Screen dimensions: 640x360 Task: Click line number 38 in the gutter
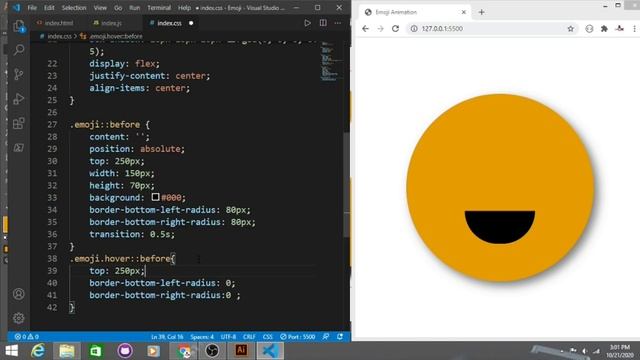point(52,259)
